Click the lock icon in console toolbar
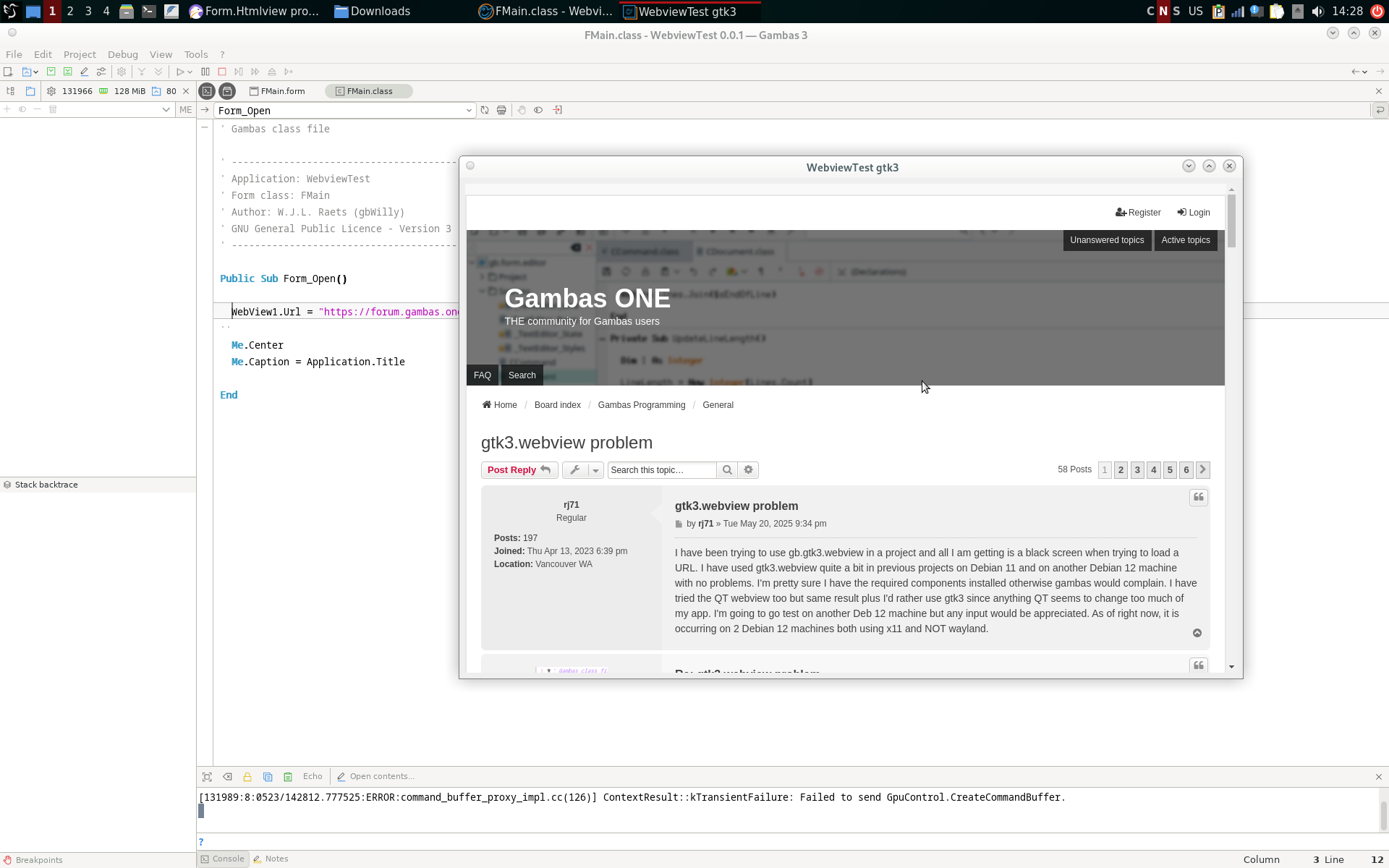 coord(247,776)
